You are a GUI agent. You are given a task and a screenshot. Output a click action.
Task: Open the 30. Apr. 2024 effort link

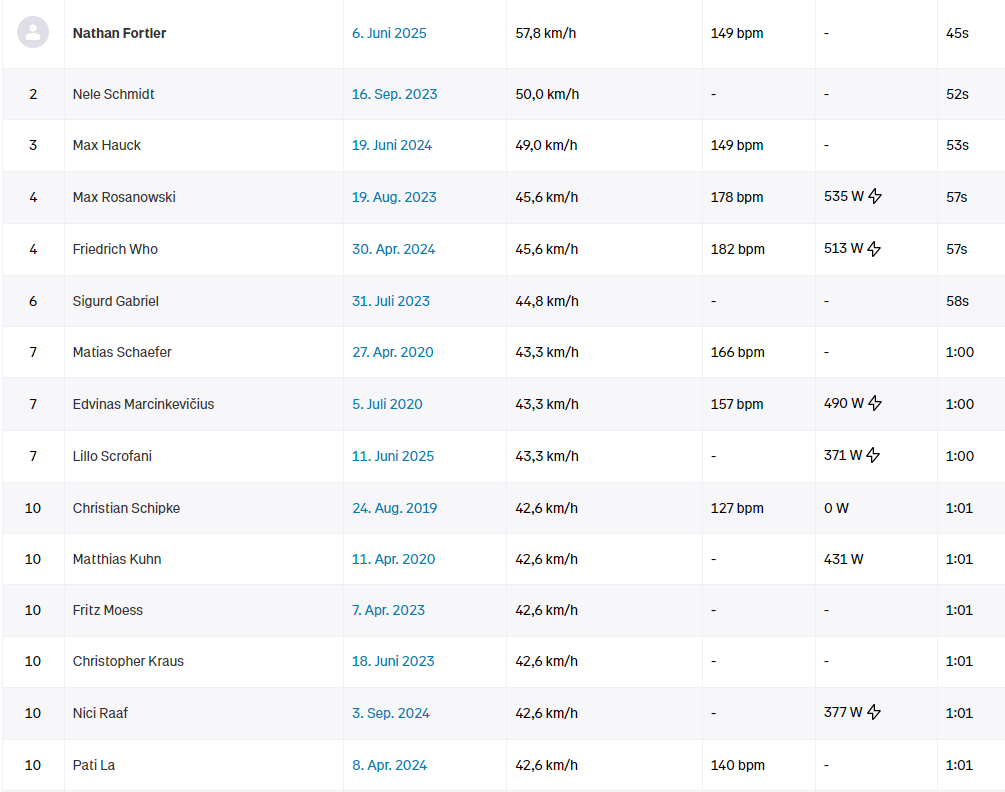[393, 249]
